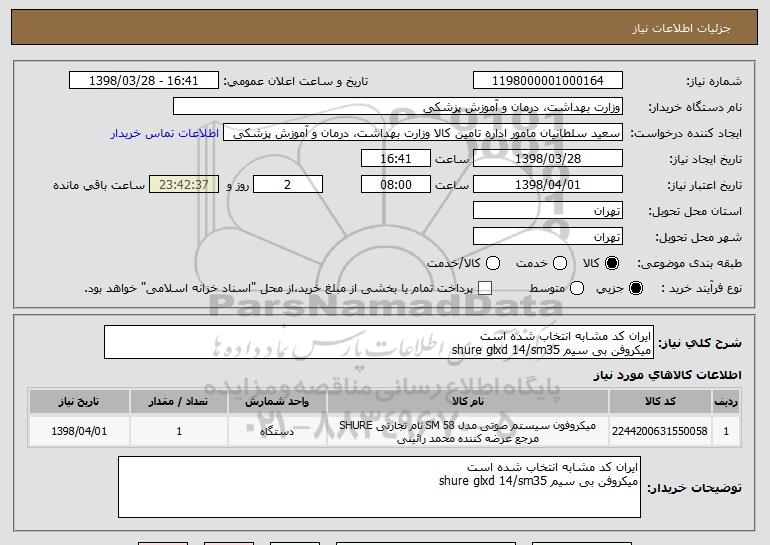Click the SHURE SM 58 product name cell

coord(468,431)
